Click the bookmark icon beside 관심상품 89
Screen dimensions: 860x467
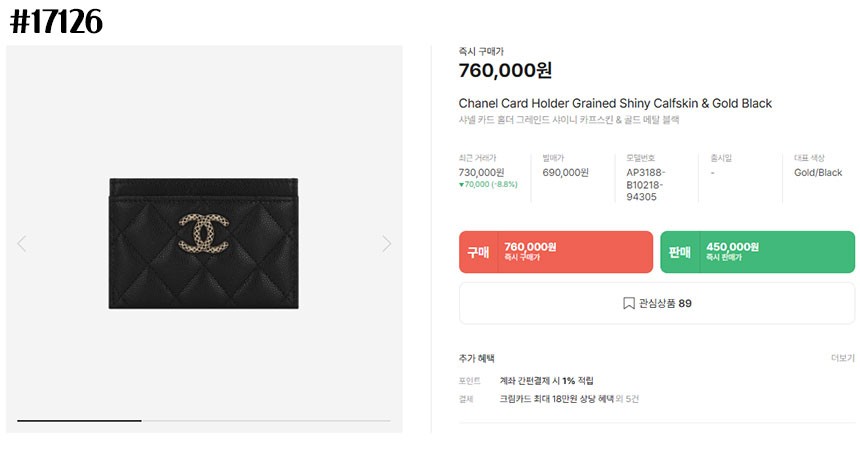pos(629,303)
